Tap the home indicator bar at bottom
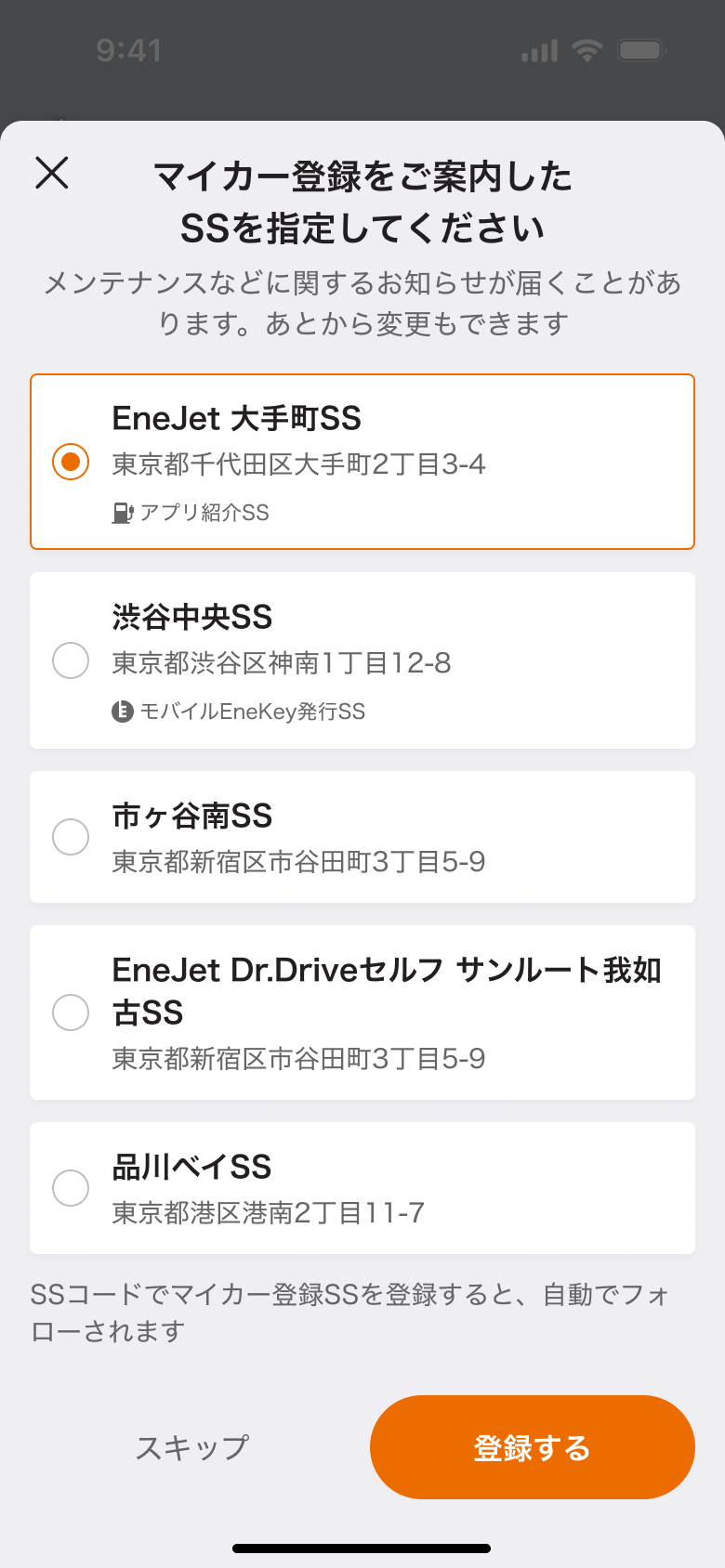The width and height of the screenshot is (725, 1568). [x=362, y=1548]
